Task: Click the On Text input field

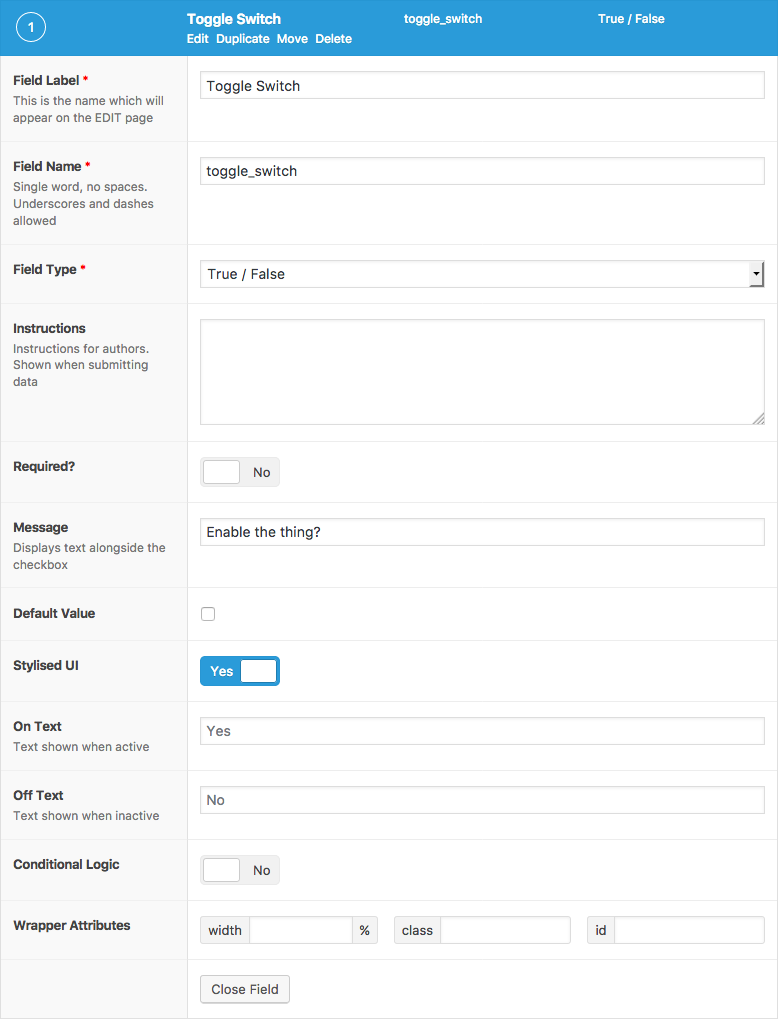Action: [482, 731]
